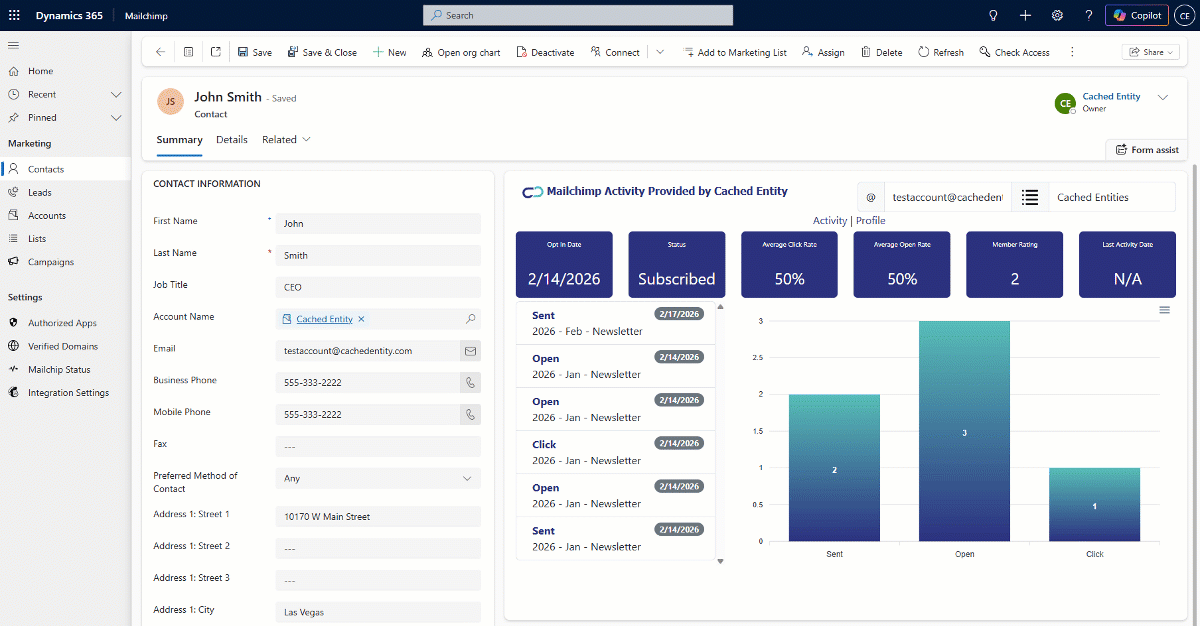Select the Click activity list entry
This screenshot has width=1200, height=626.
point(616,452)
